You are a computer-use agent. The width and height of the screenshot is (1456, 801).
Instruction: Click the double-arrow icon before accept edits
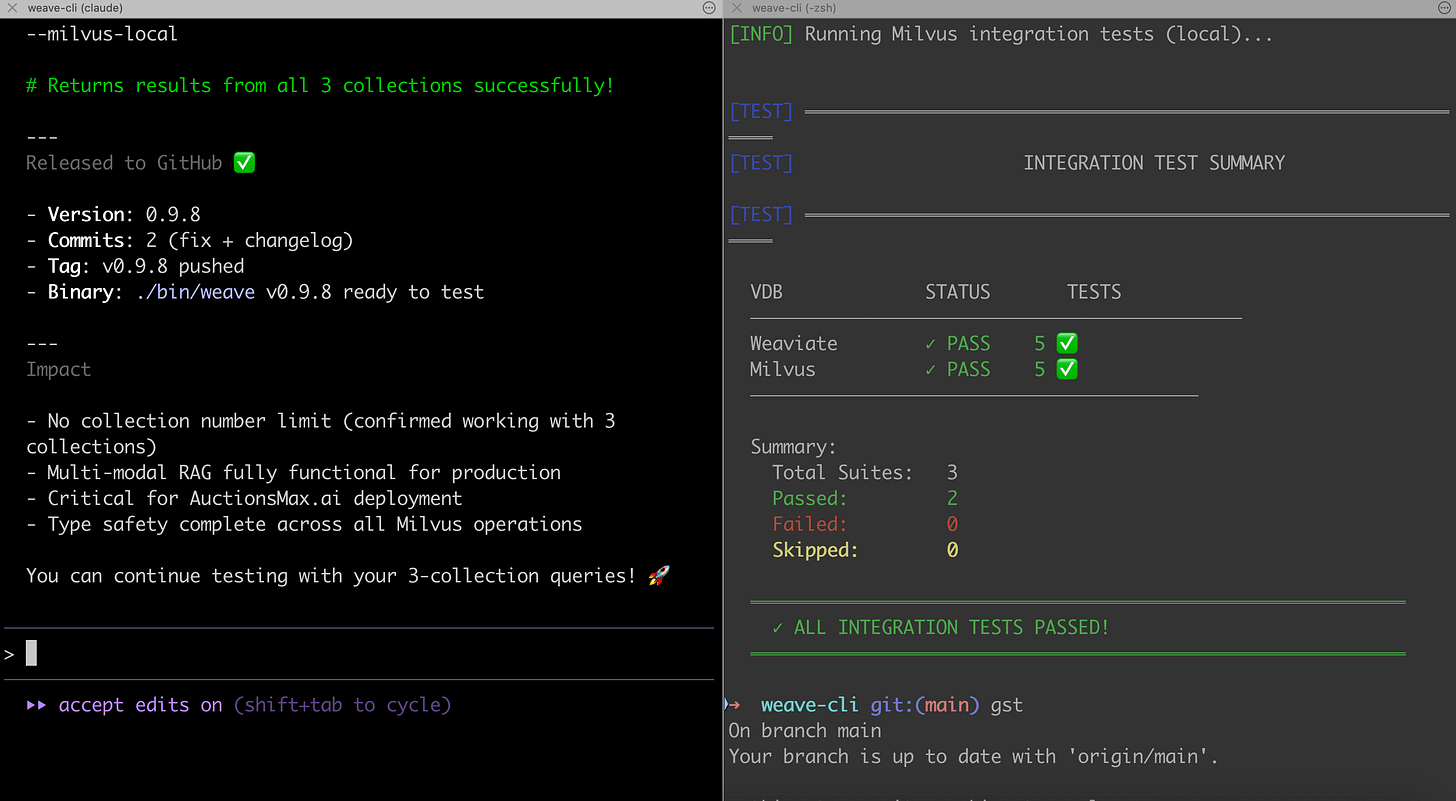coord(37,705)
